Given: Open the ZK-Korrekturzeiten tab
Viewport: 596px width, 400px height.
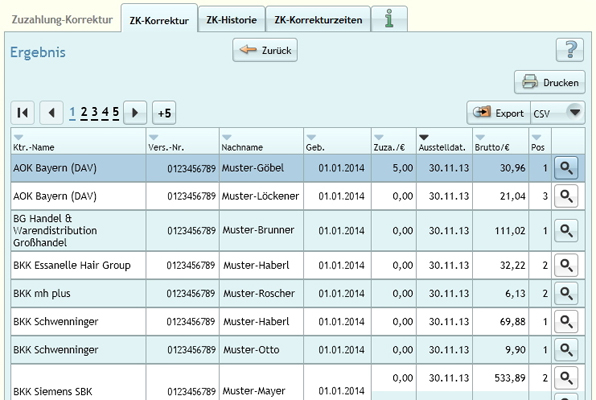Looking at the screenshot, I should pos(318,19).
